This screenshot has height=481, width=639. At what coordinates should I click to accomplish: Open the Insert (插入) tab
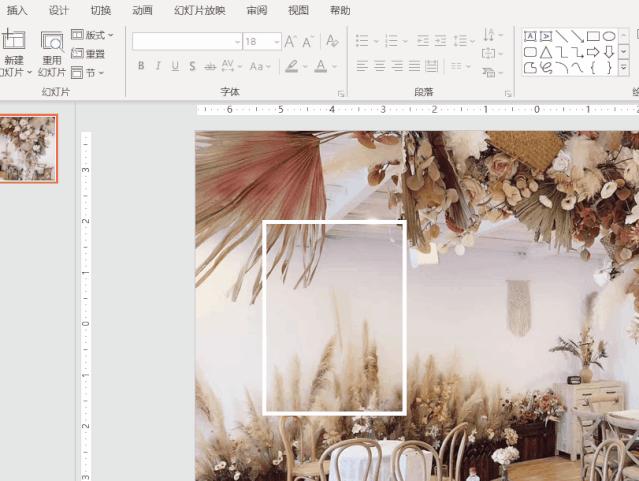[x=17, y=10]
